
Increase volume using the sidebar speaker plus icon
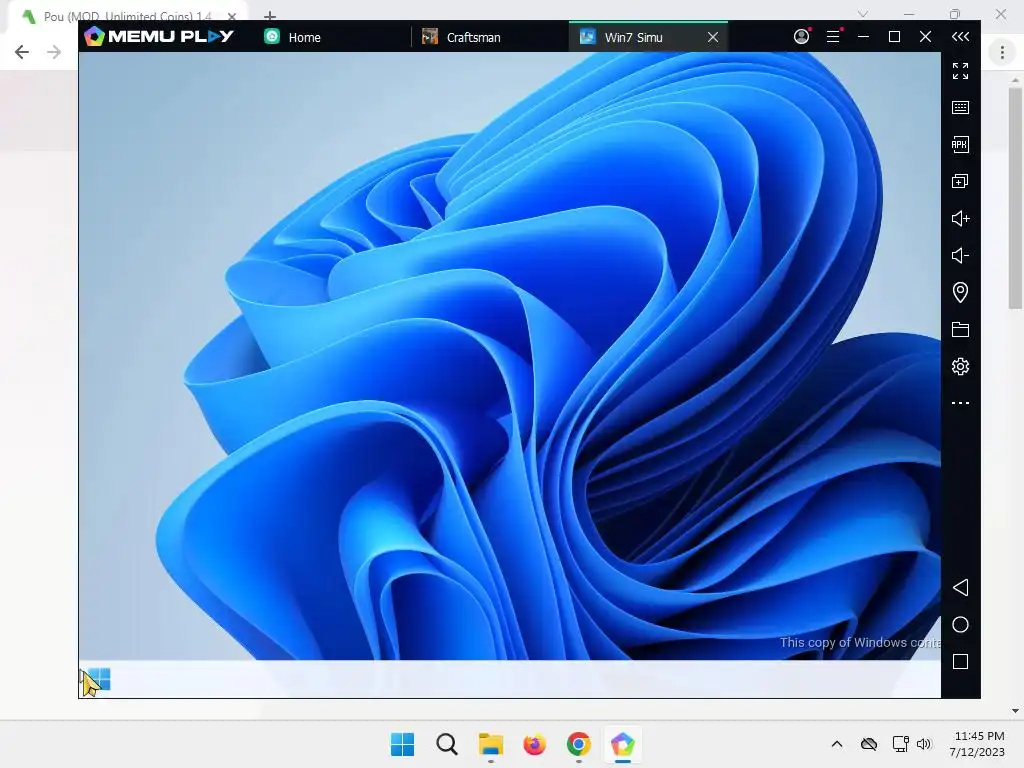coord(960,218)
